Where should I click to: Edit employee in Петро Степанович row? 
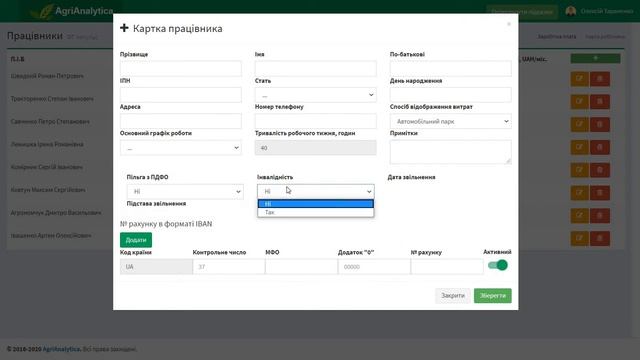click(x=579, y=124)
